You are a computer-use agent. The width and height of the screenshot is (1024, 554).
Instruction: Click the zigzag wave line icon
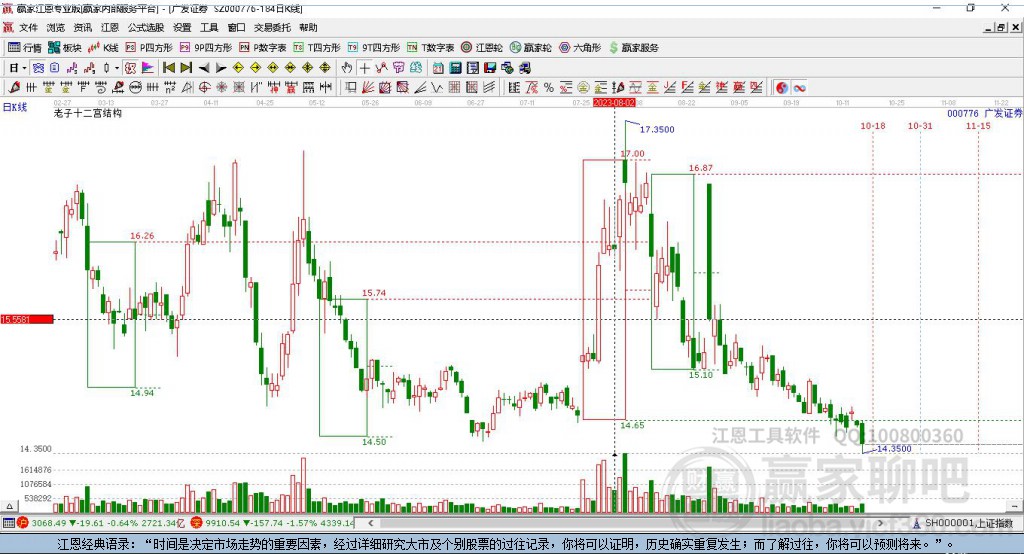437,87
